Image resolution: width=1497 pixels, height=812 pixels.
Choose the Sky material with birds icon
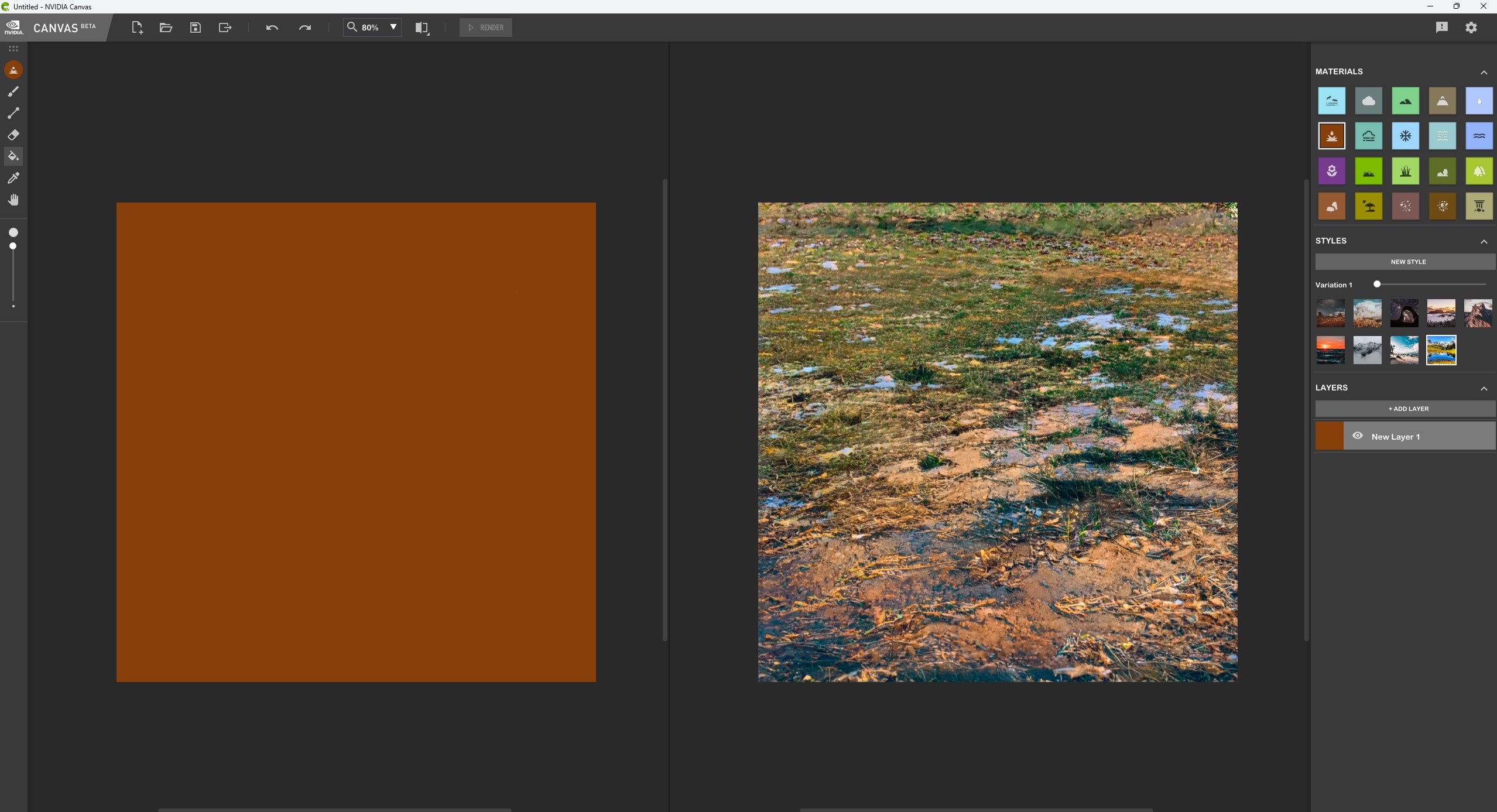1332,101
